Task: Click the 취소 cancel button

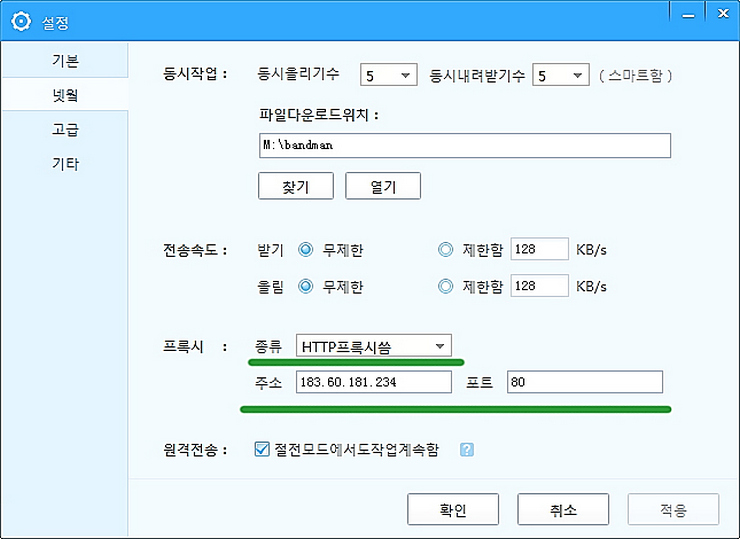Action: 563,509
